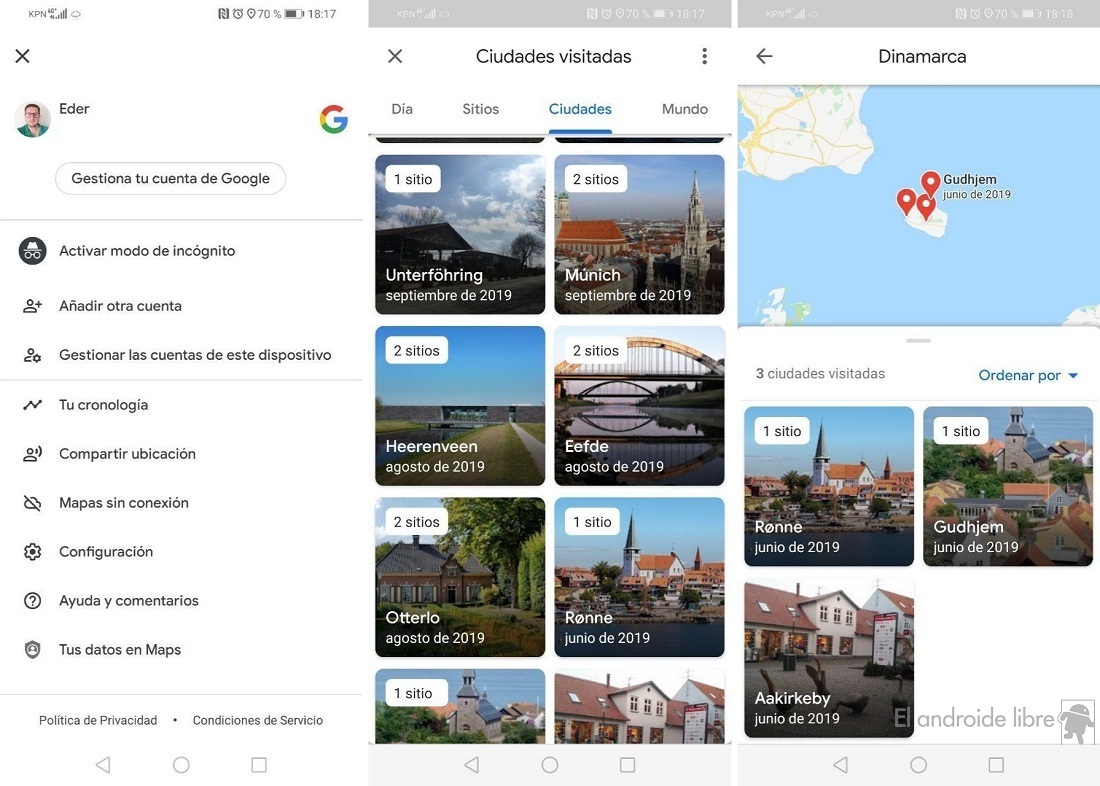Screen dimensions: 1100x786
Task: Open Tus datos en Maps shield icon
Action: coord(32,650)
